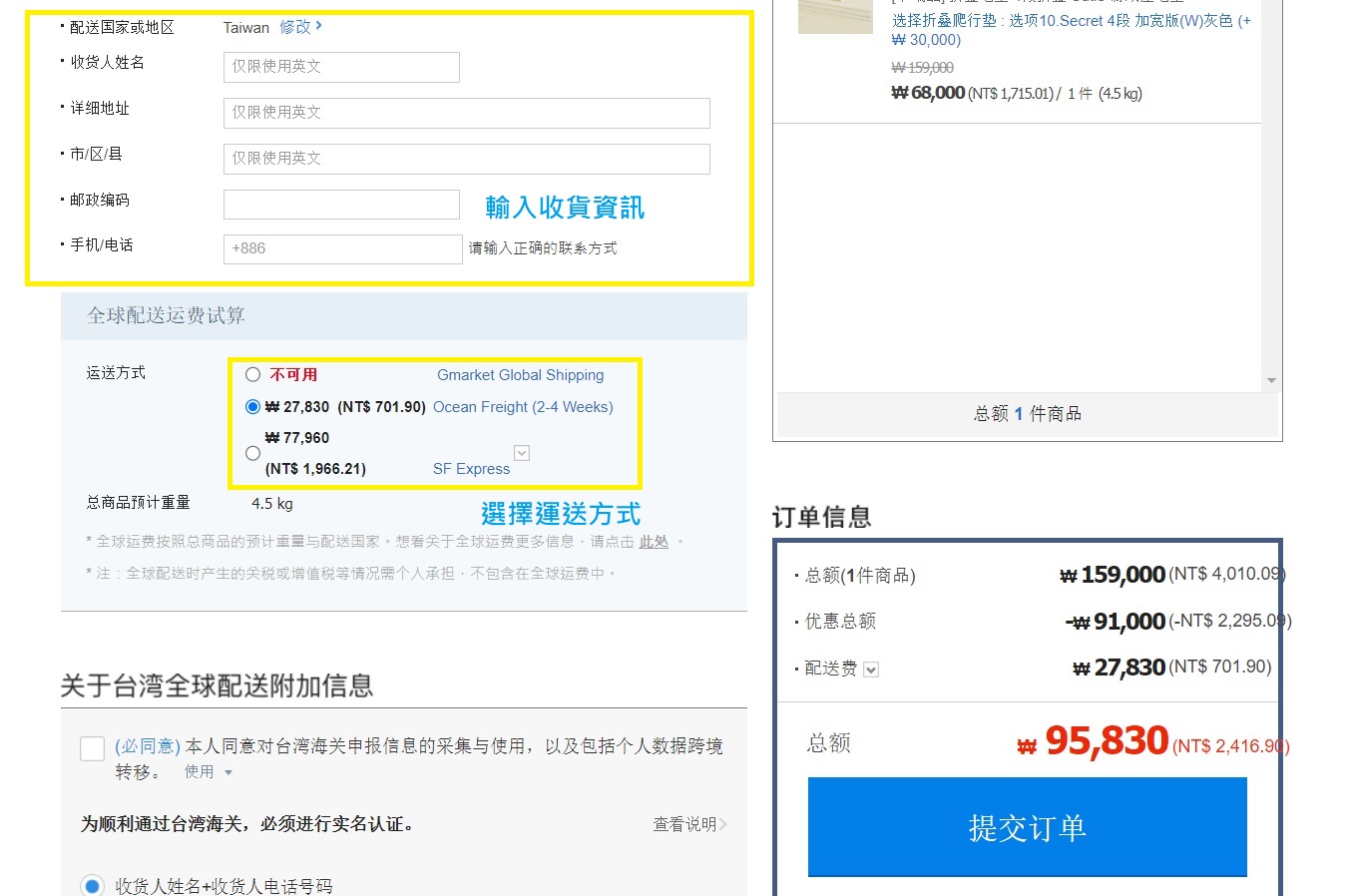Open 查看说明 real-name verification details

[688, 824]
